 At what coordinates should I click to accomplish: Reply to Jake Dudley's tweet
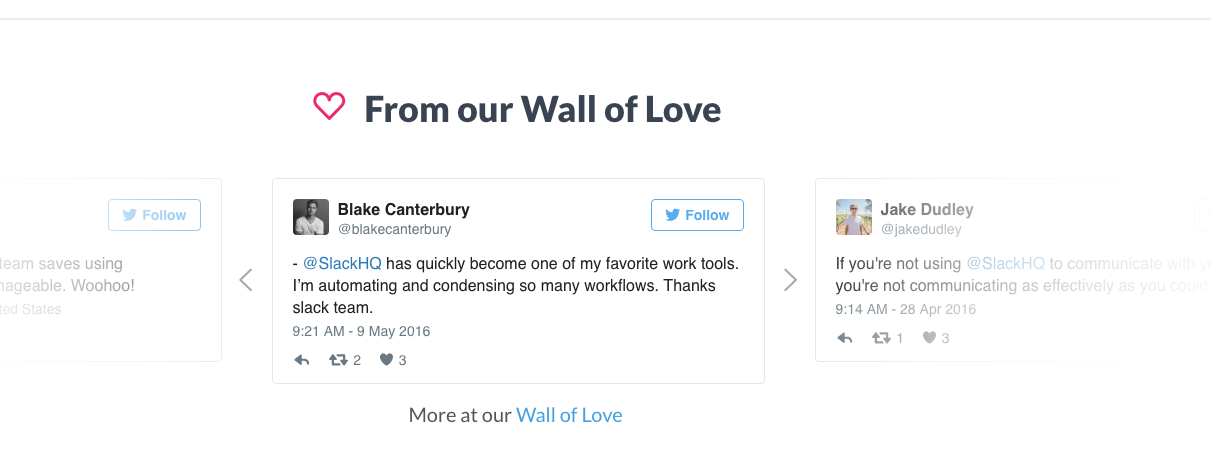point(845,338)
